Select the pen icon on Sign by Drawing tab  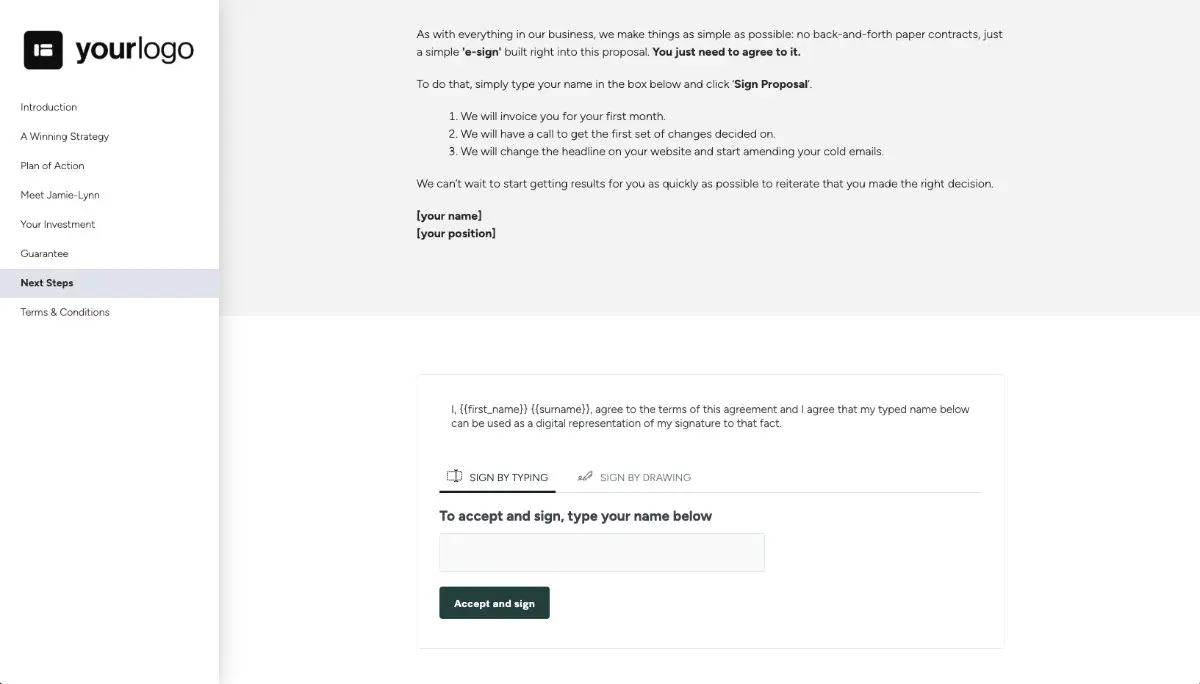(585, 477)
